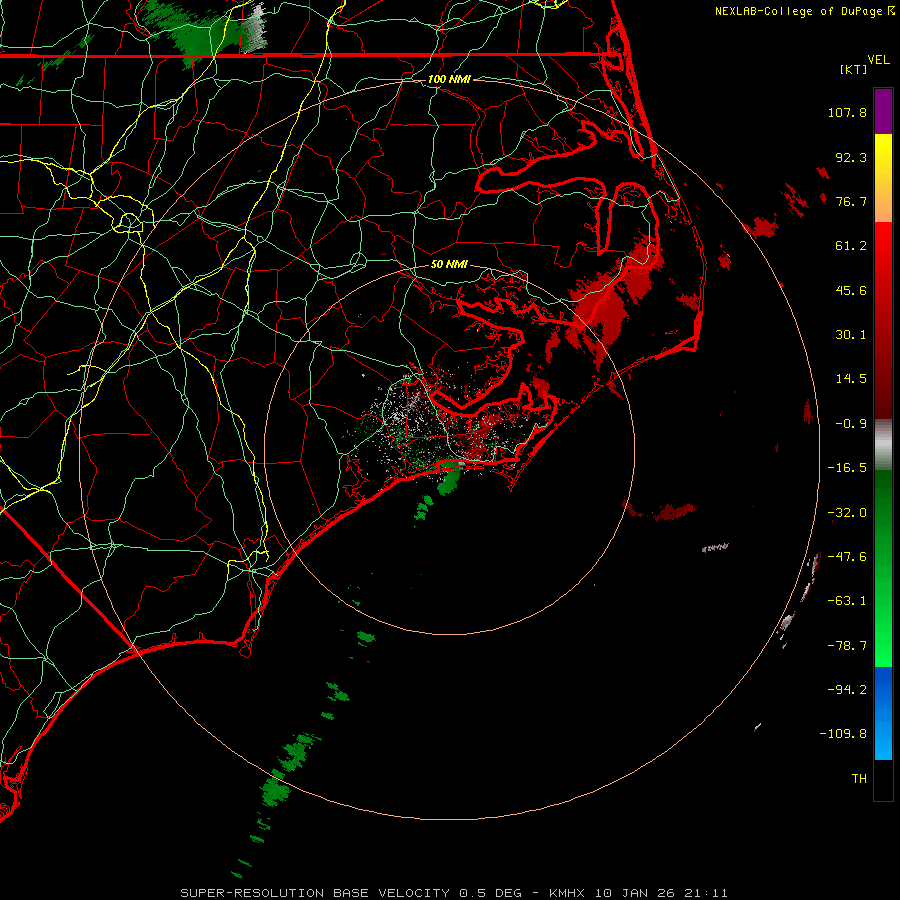Click the bottom caption: Super-Resolution Base Velocity, KMHX
This screenshot has height=900, width=900.
[453, 893]
